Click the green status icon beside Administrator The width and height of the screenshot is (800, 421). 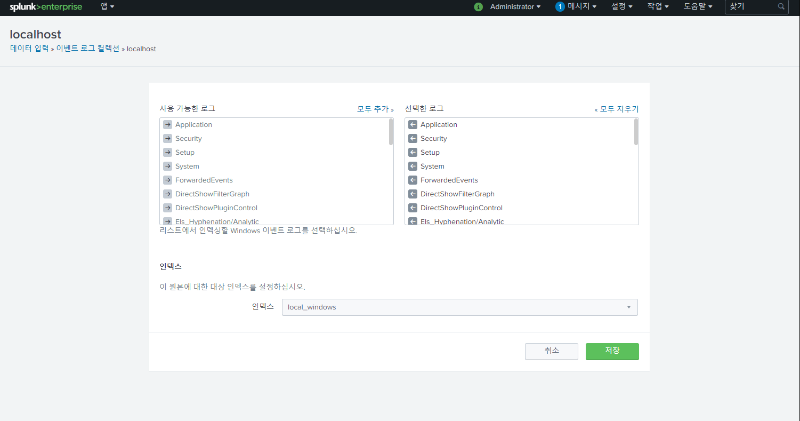click(x=478, y=6)
